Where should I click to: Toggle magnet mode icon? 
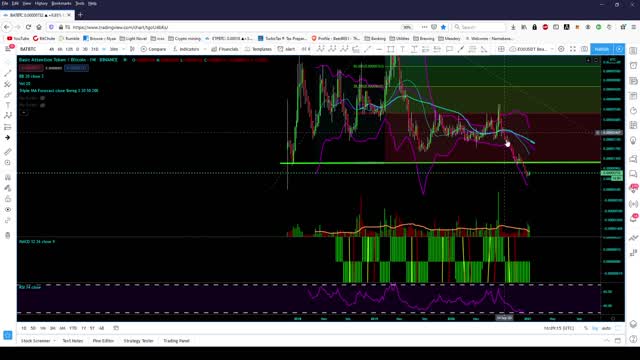click(8, 177)
